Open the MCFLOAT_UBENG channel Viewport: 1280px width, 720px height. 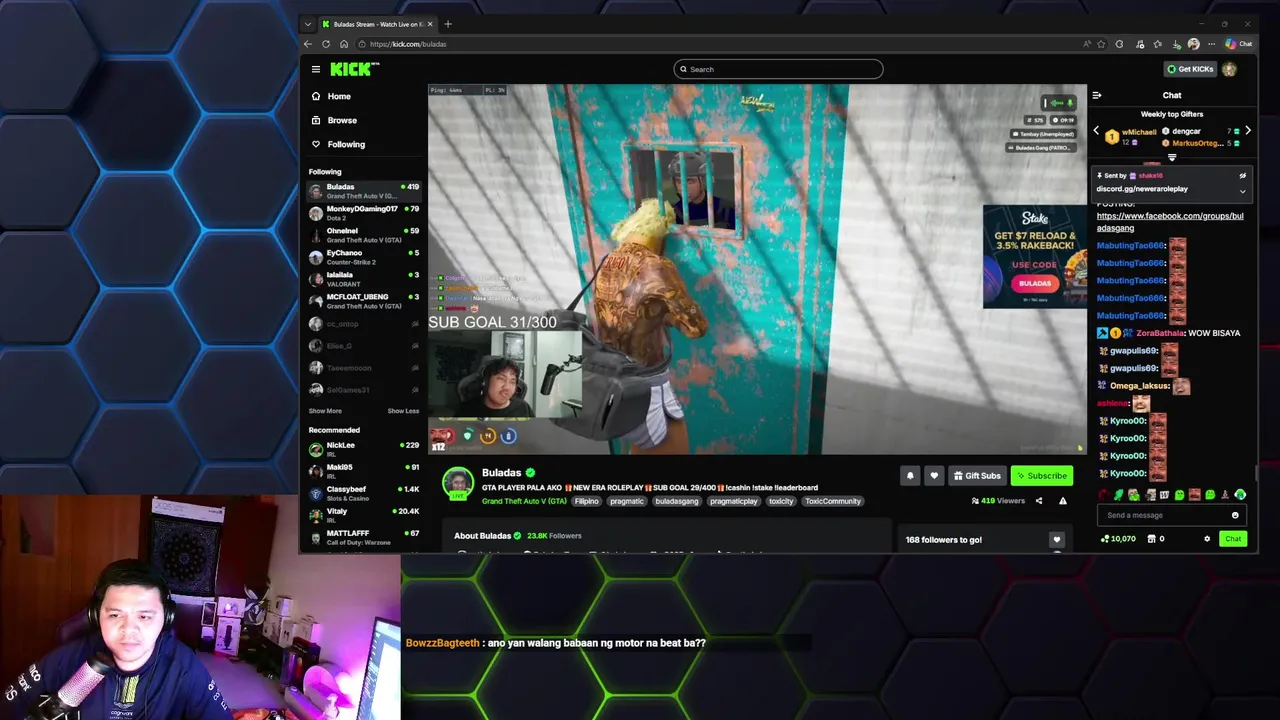click(364, 301)
